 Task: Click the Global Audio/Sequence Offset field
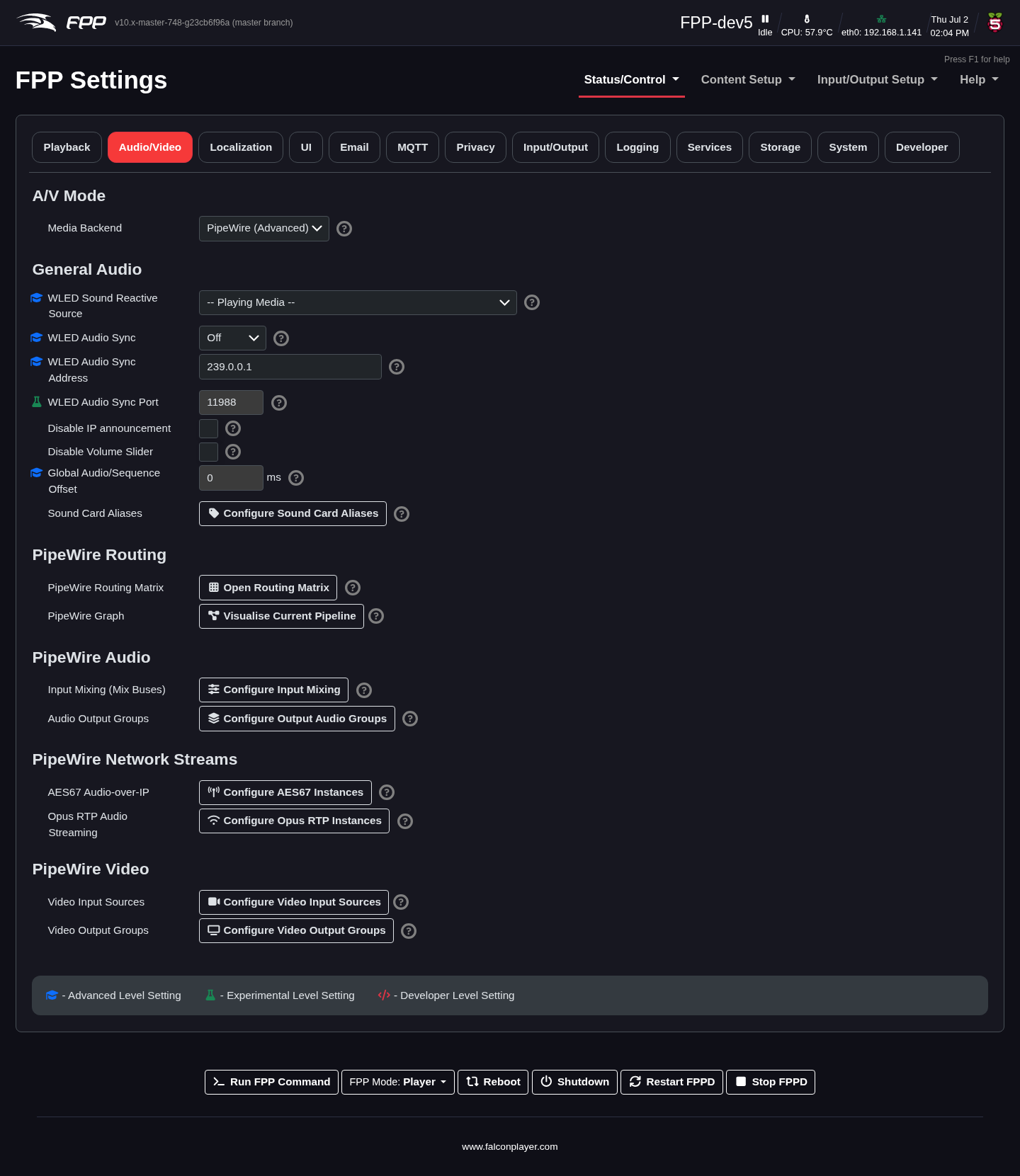tap(231, 478)
